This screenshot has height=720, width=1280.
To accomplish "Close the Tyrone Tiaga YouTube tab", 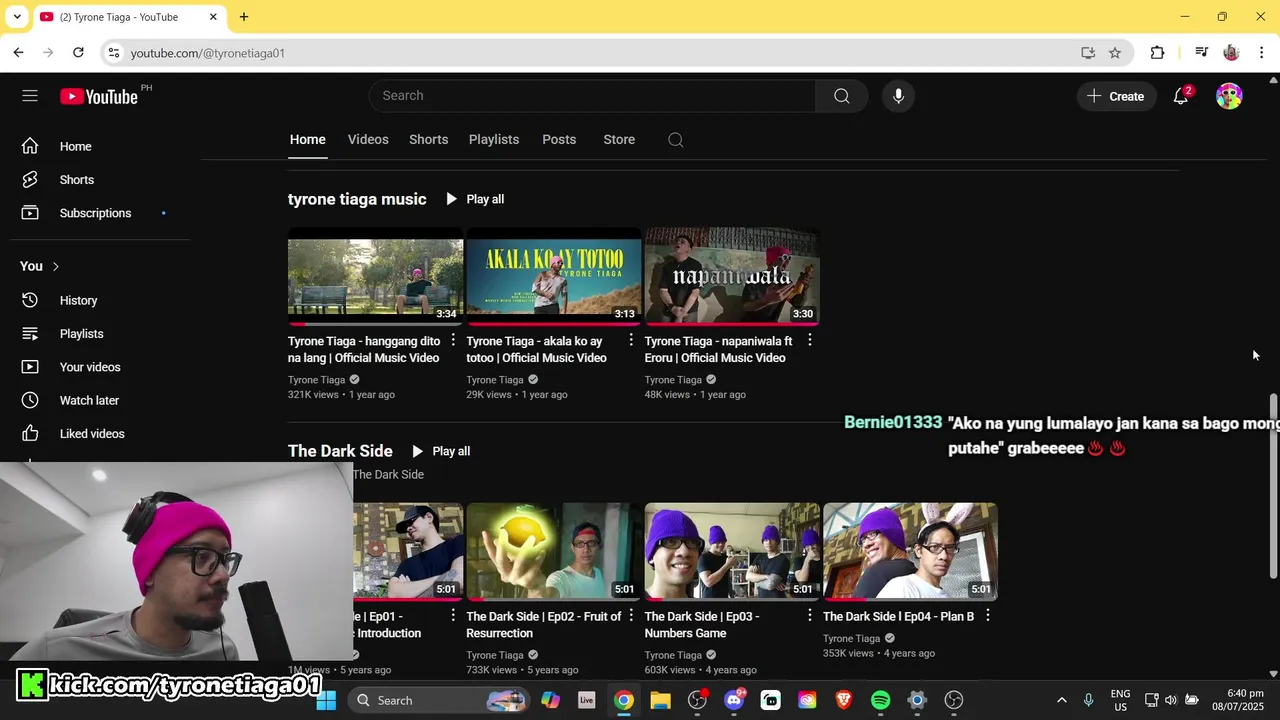I will pyautogui.click(x=213, y=17).
